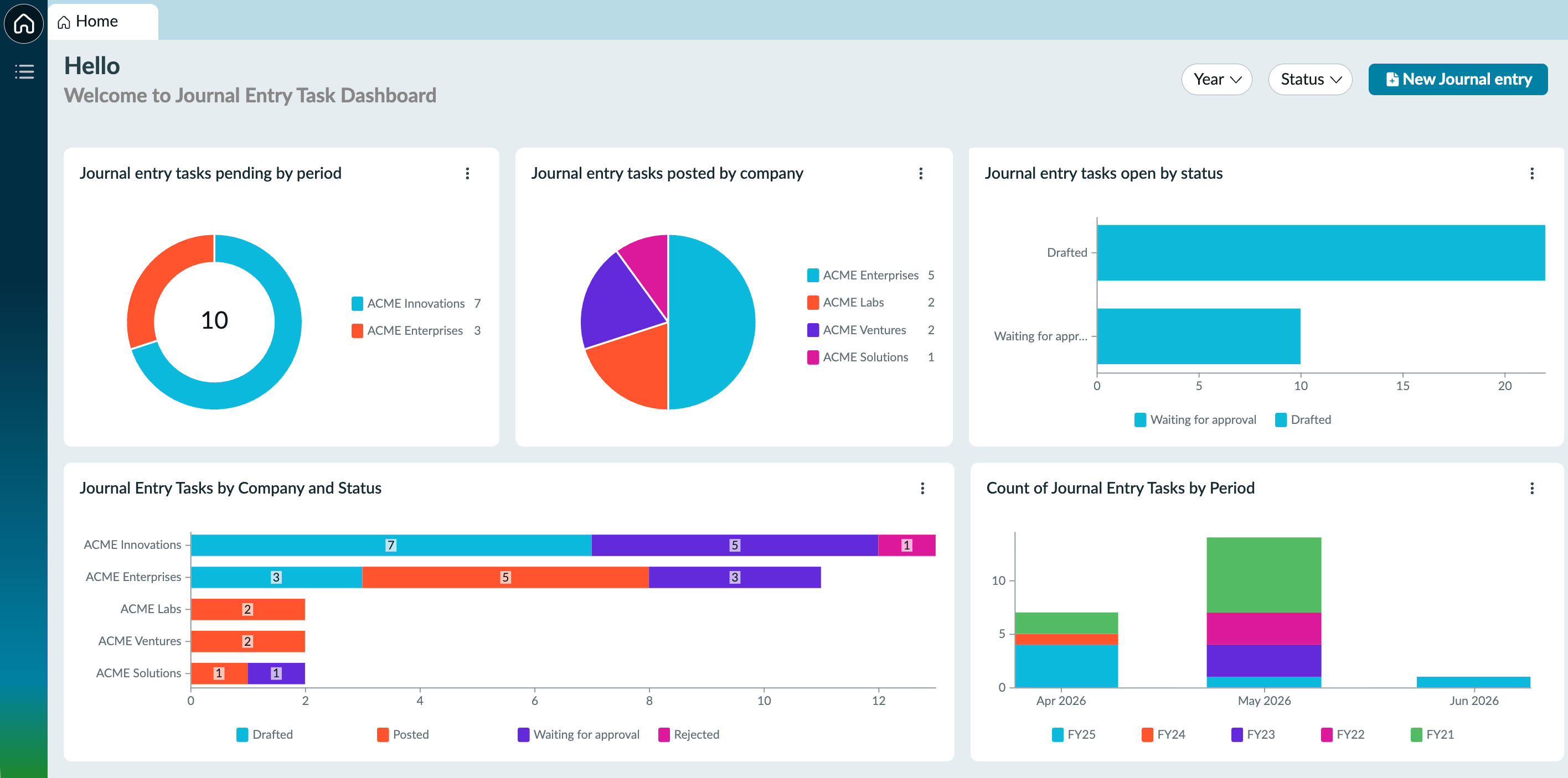1568x778 pixels.
Task: Open options menu for Company and Status card
Action: click(x=922, y=488)
